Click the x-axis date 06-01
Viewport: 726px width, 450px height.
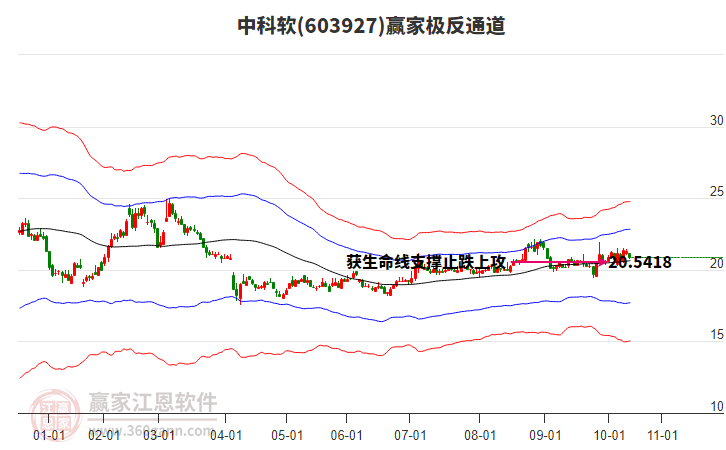coord(346,436)
